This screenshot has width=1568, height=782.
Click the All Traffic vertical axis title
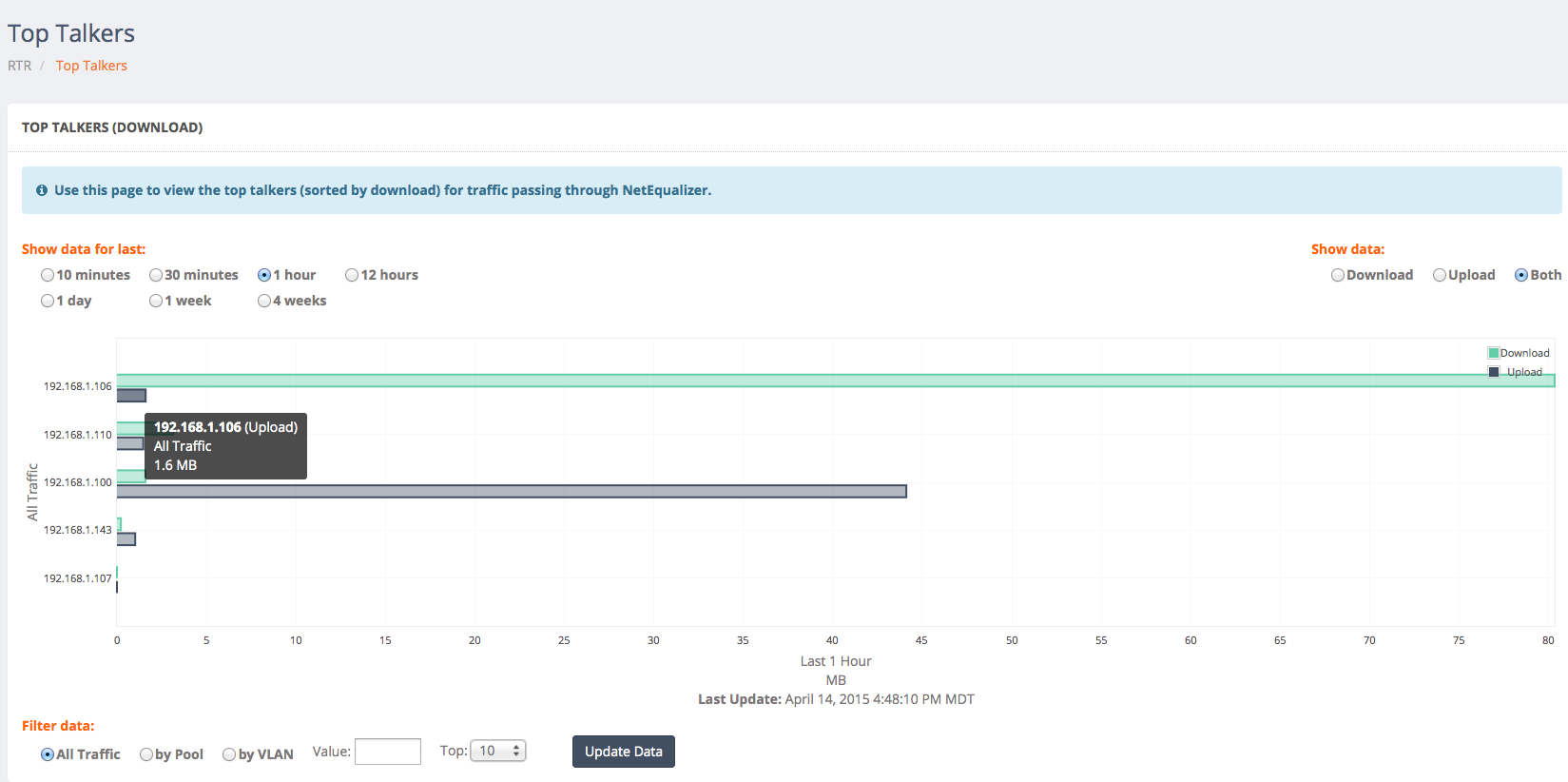point(32,492)
